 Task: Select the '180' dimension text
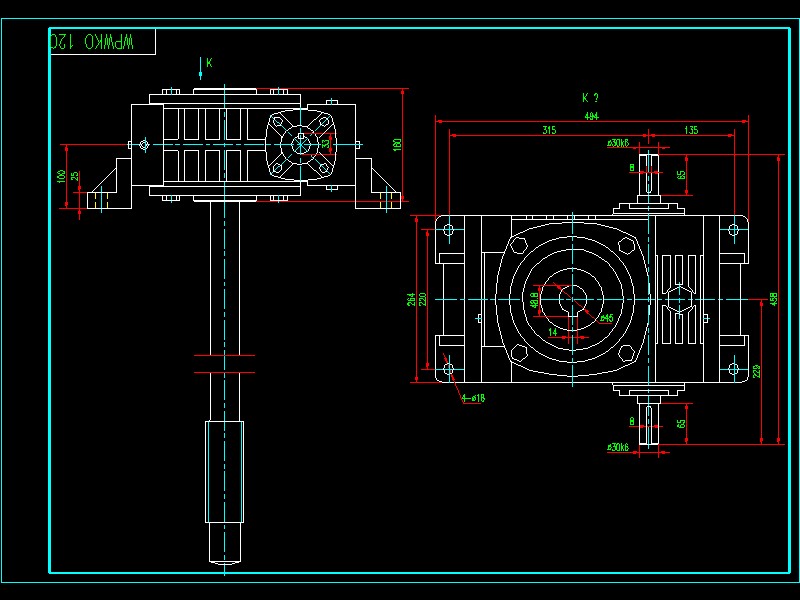[x=397, y=144]
